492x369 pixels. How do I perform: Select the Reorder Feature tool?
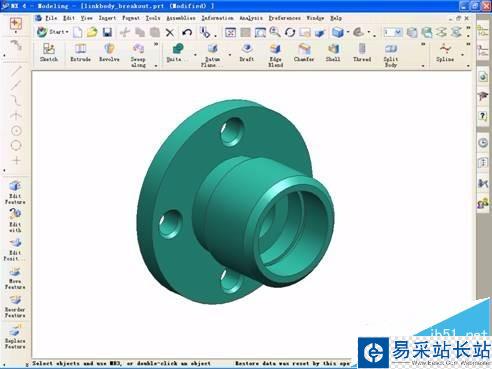click(15, 306)
